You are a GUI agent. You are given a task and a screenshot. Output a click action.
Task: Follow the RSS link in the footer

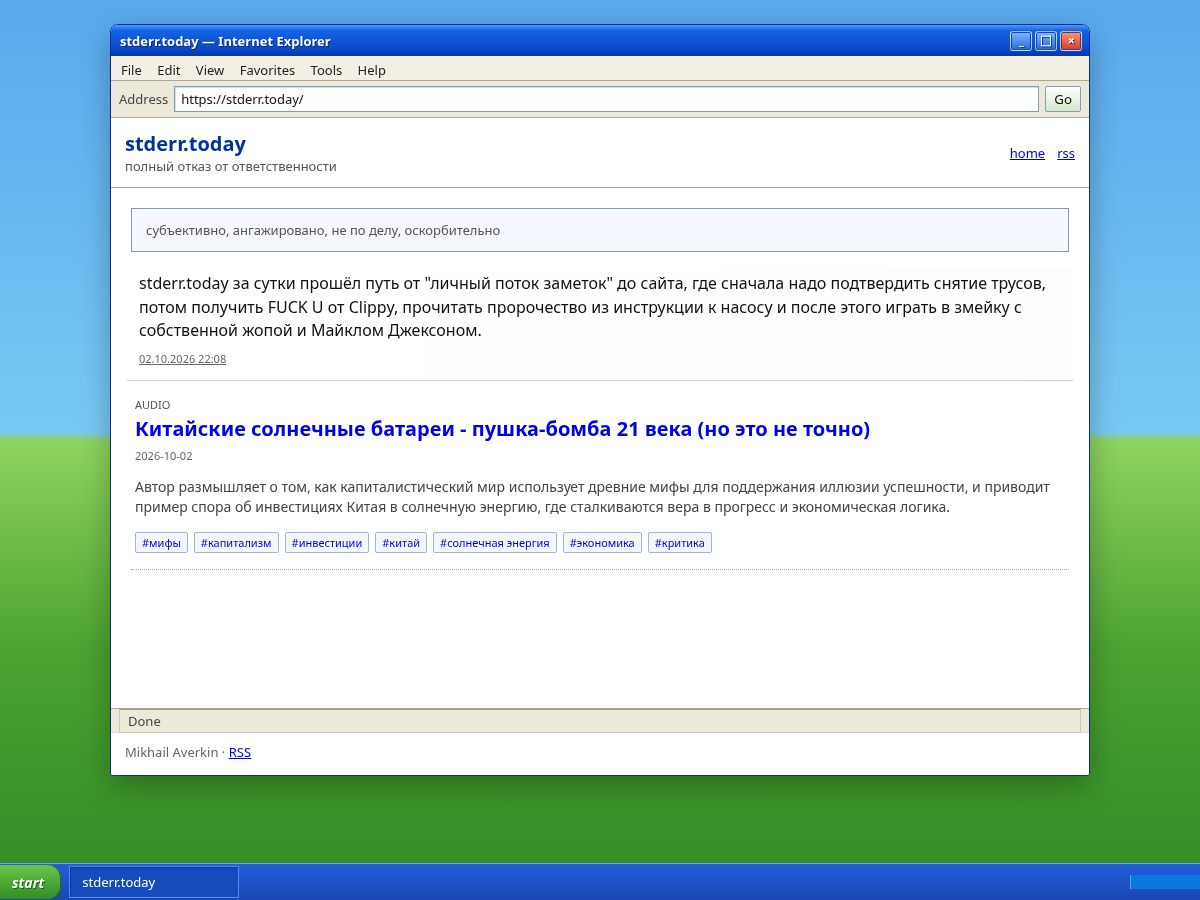coord(240,752)
